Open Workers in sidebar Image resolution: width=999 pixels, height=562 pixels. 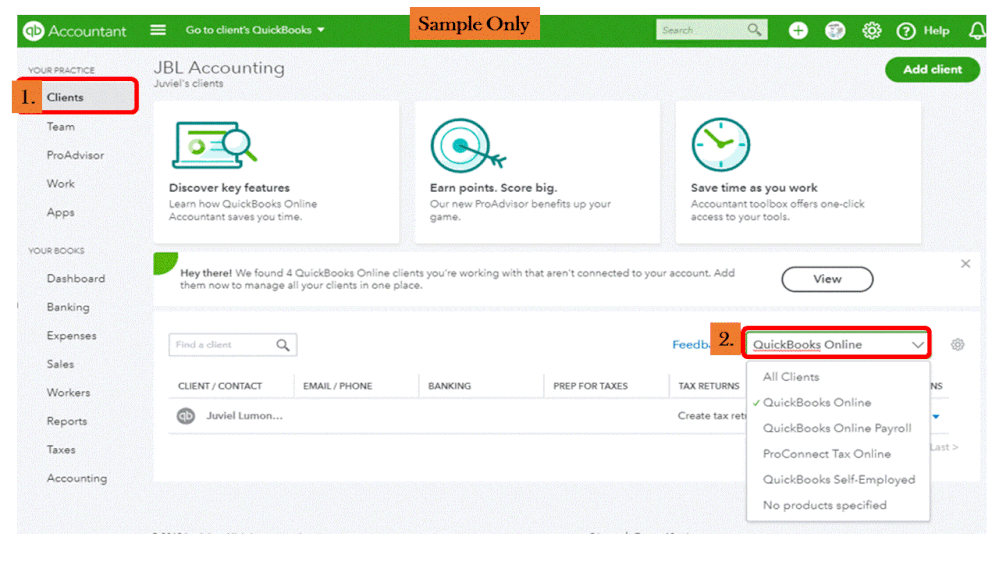tap(68, 393)
